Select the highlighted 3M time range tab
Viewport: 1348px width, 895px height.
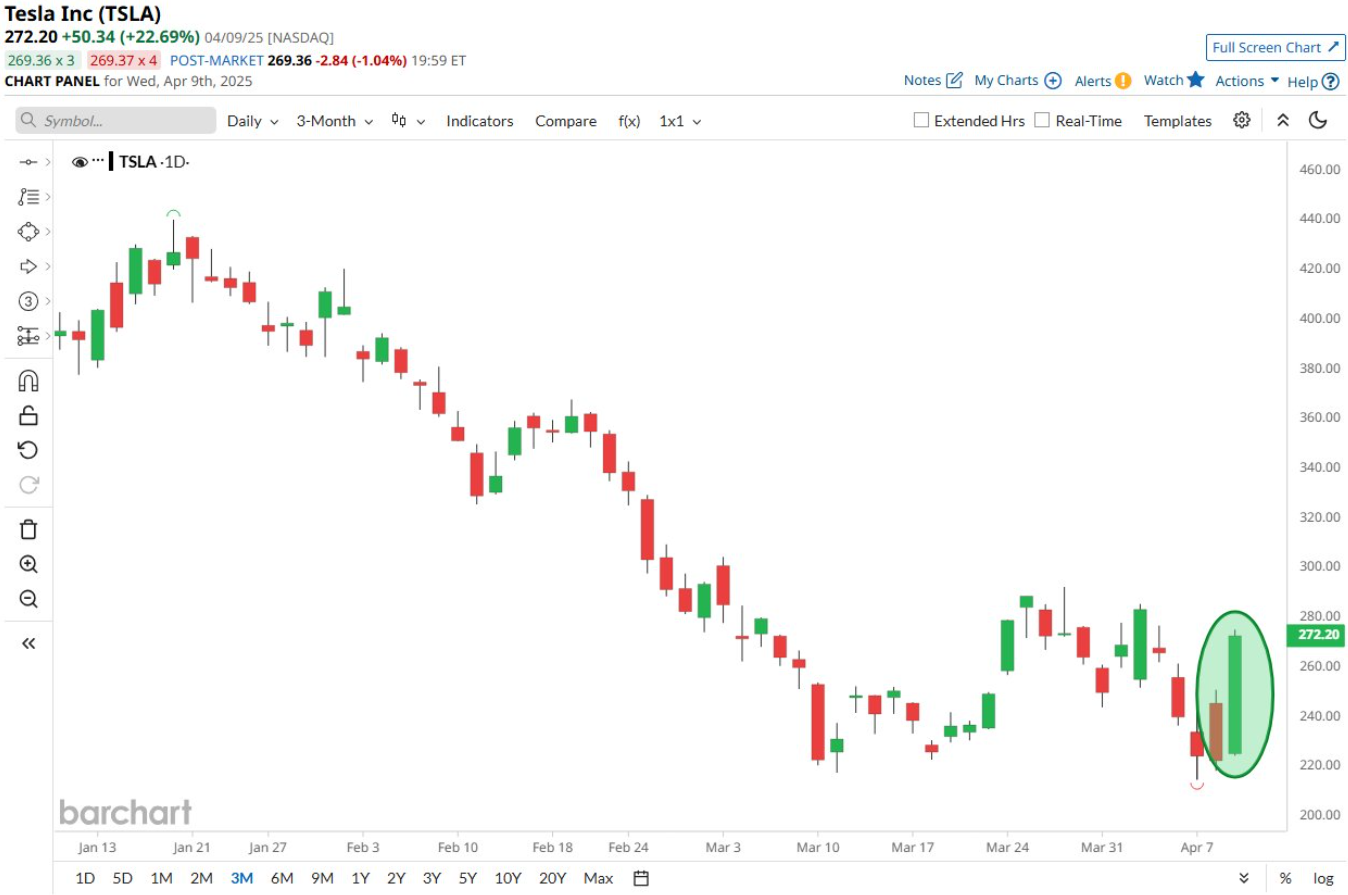coord(242,878)
